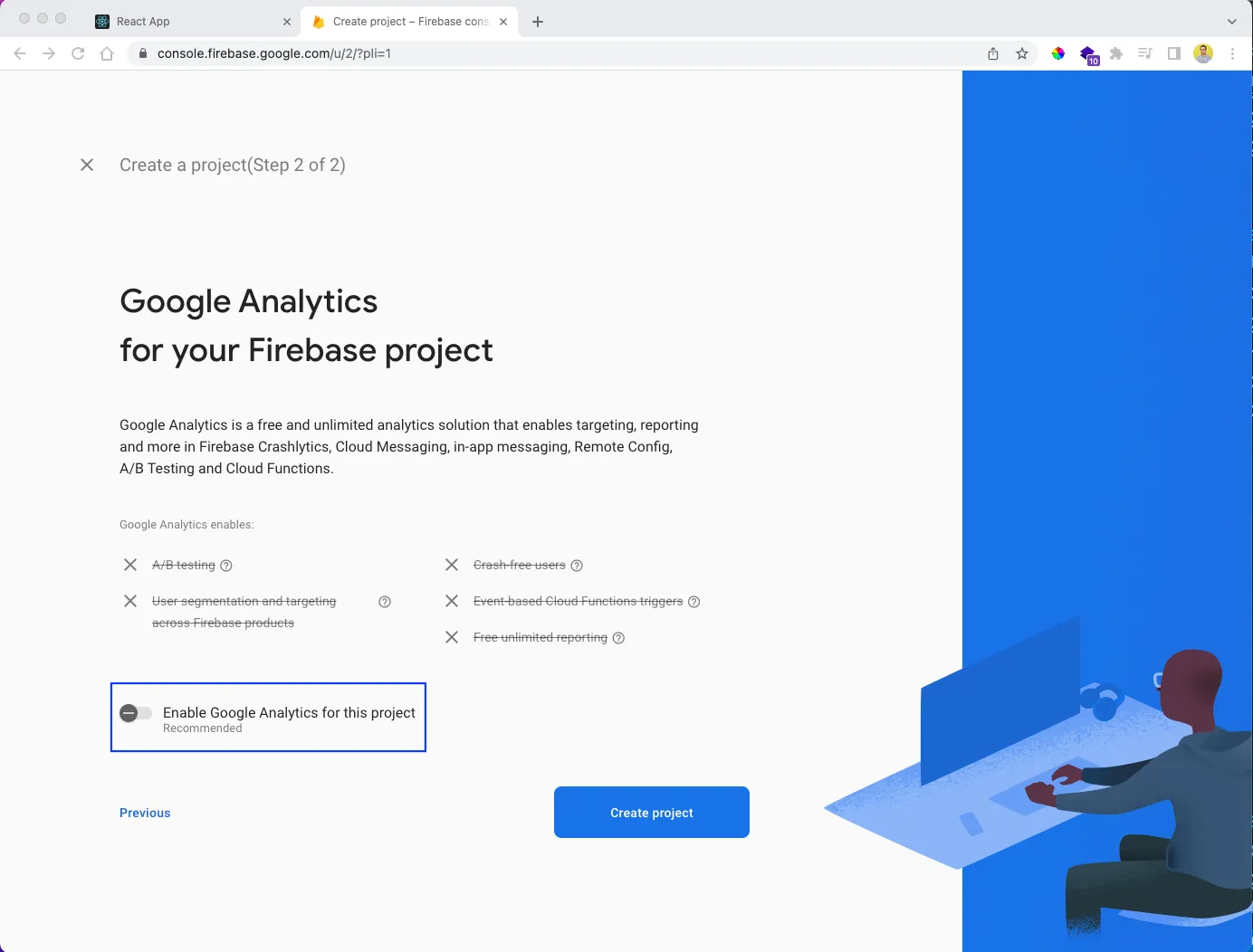Open the colorful circle browser extension
The image size is (1253, 952).
click(x=1057, y=53)
